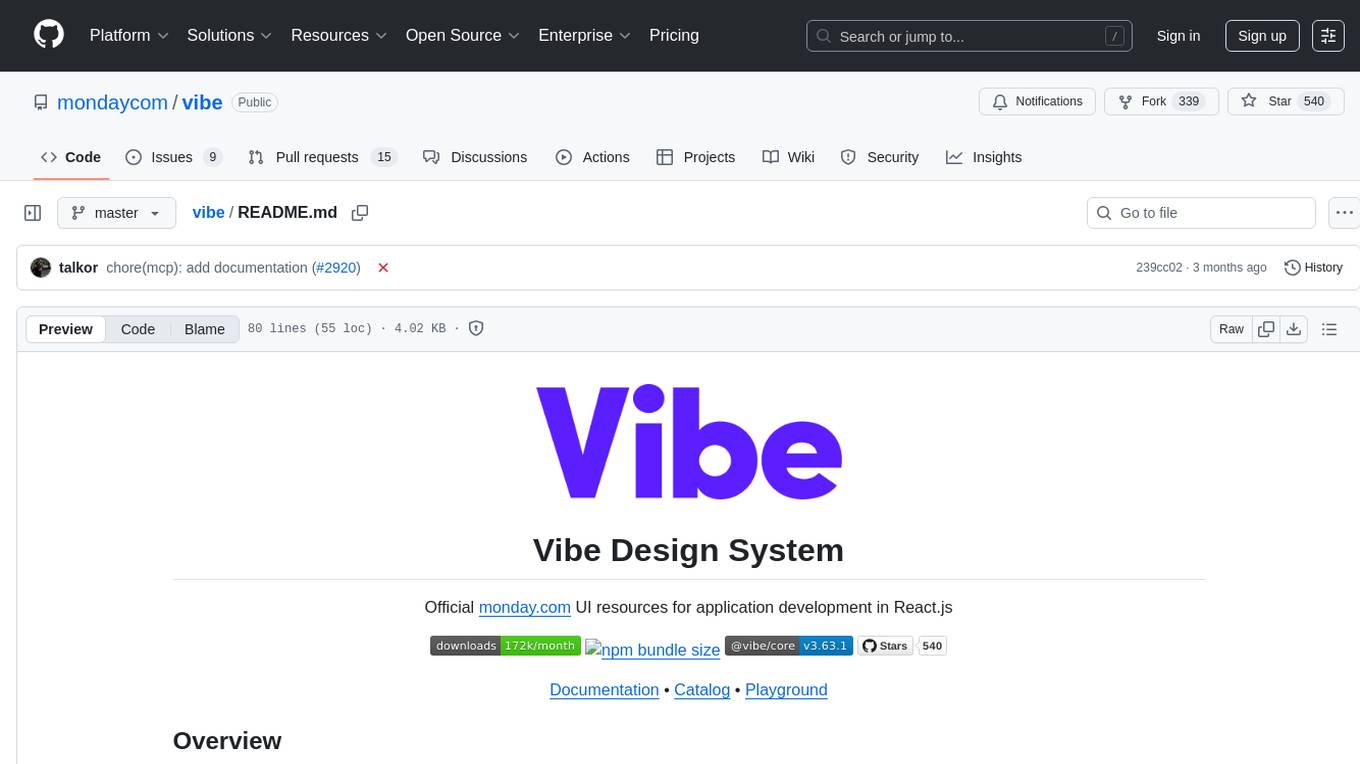
Task: Switch to the Projects tab
Action: click(695, 157)
